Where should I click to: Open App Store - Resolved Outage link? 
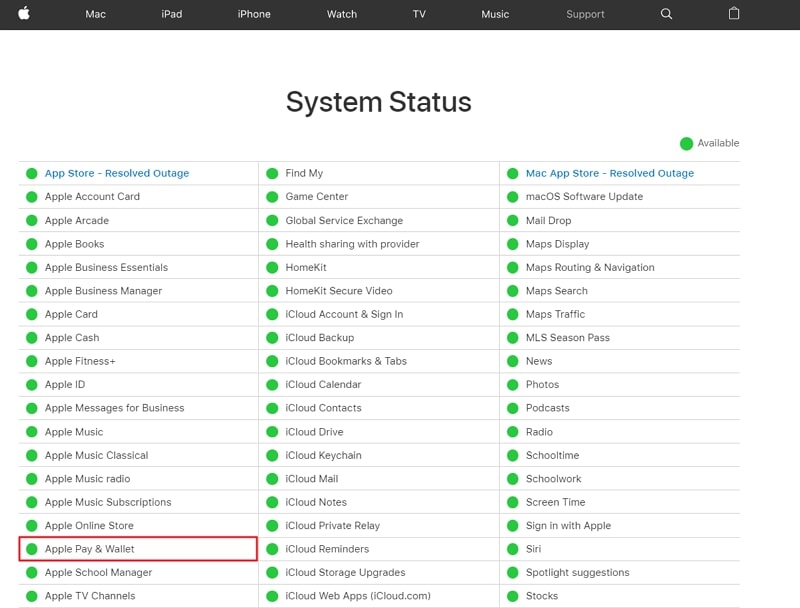(117, 173)
